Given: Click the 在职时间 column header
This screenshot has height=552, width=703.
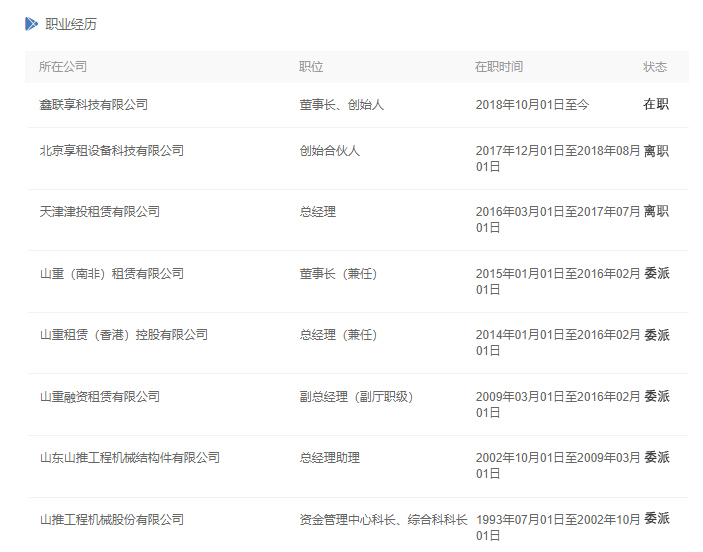Looking at the screenshot, I should point(499,67).
